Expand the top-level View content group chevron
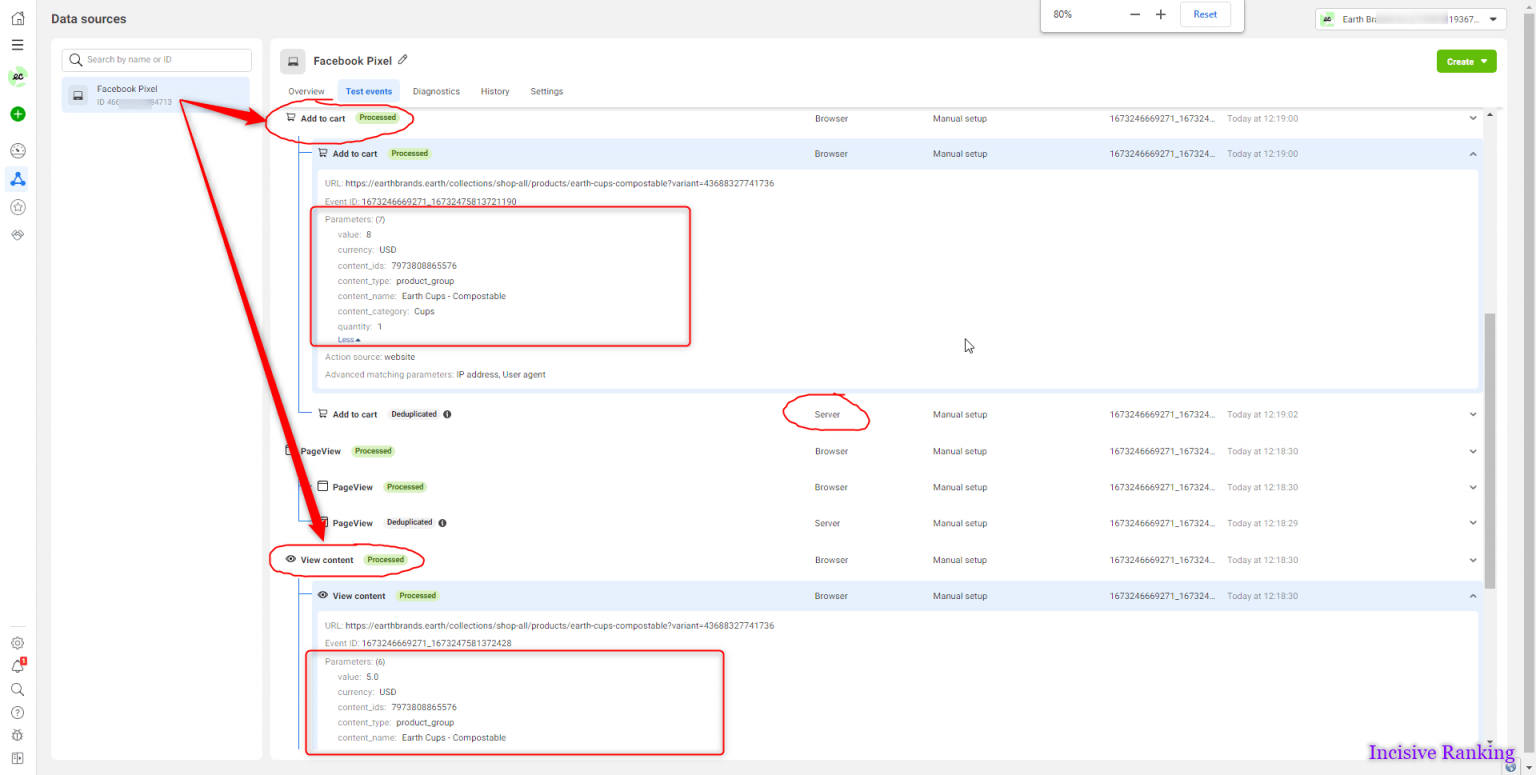 (x=1472, y=560)
